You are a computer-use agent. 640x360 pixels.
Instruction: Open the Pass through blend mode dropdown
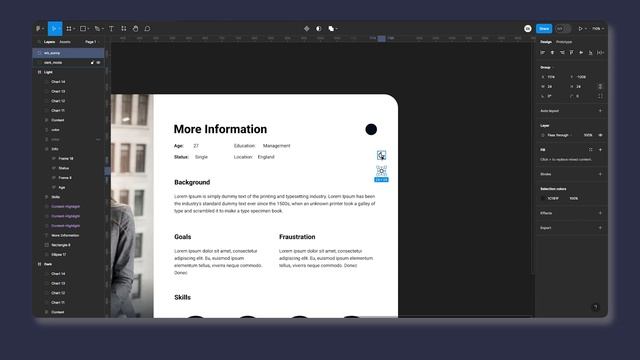560,135
